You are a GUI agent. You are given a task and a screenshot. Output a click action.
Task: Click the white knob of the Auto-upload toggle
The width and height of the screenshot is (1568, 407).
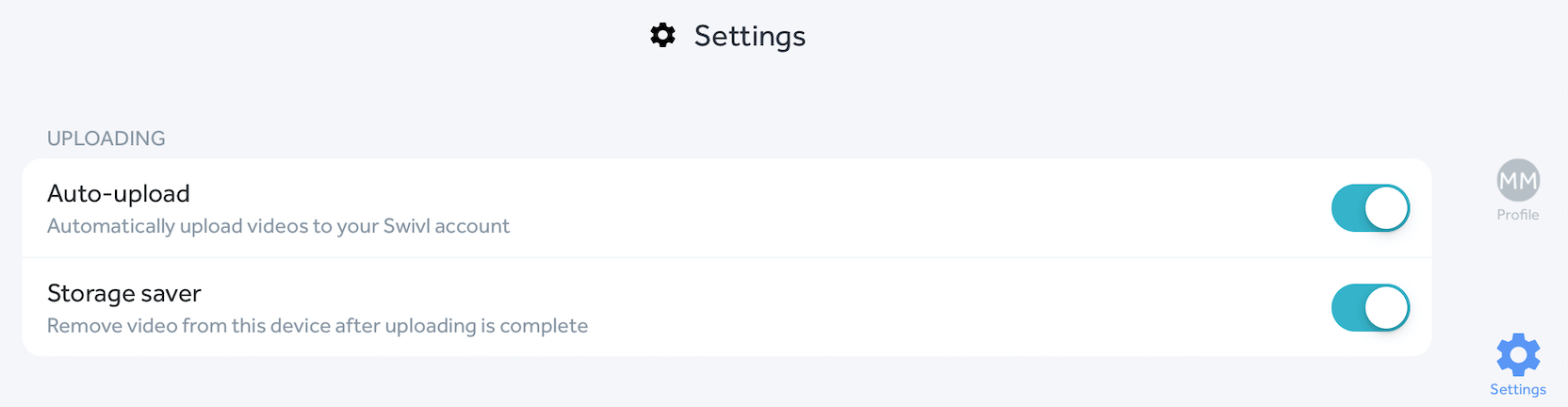pyautogui.click(x=1386, y=208)
